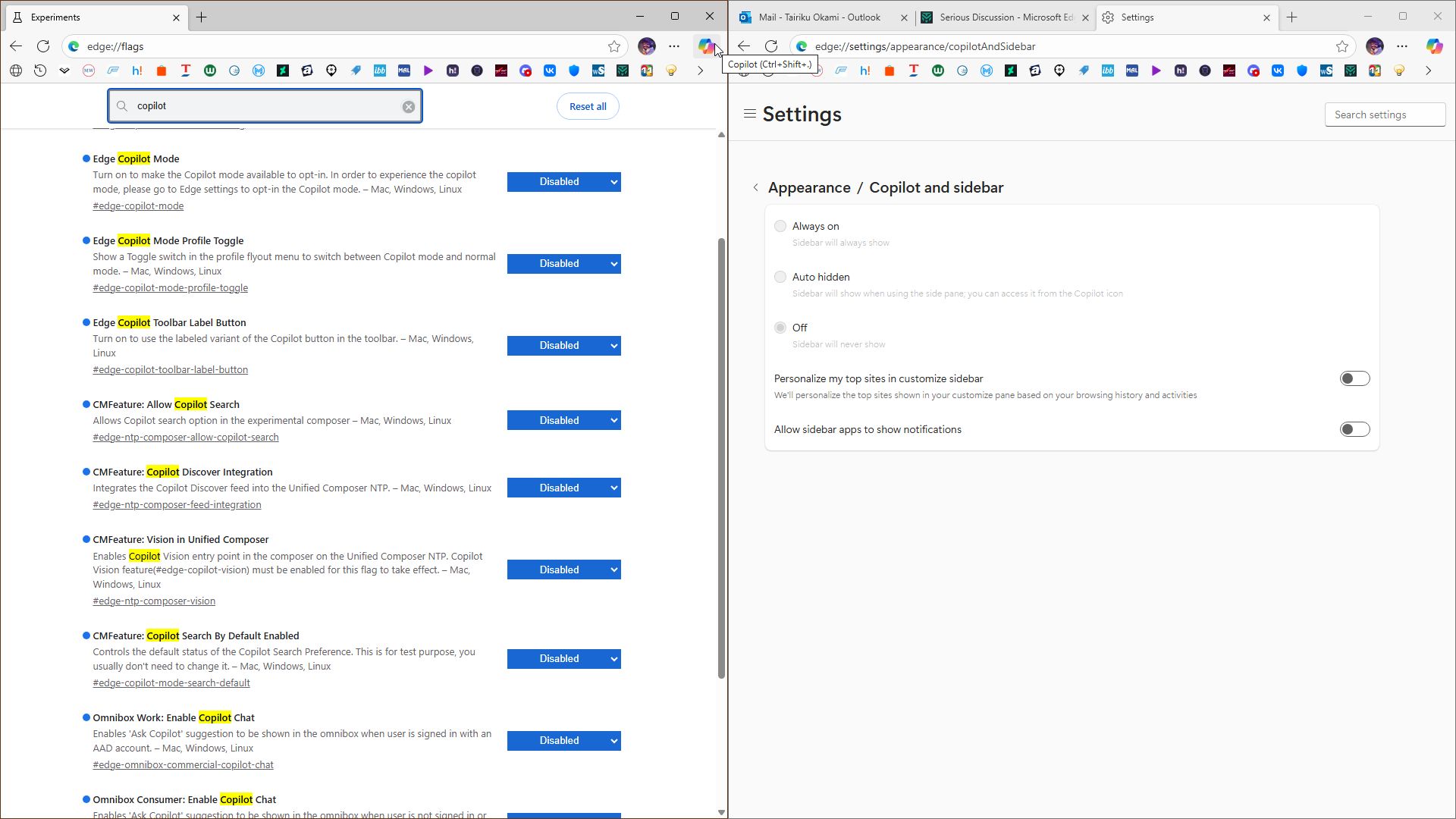Click the Copilot icon in the flags window toolbar
1456x819 pixels.
(x=706, y=46)
